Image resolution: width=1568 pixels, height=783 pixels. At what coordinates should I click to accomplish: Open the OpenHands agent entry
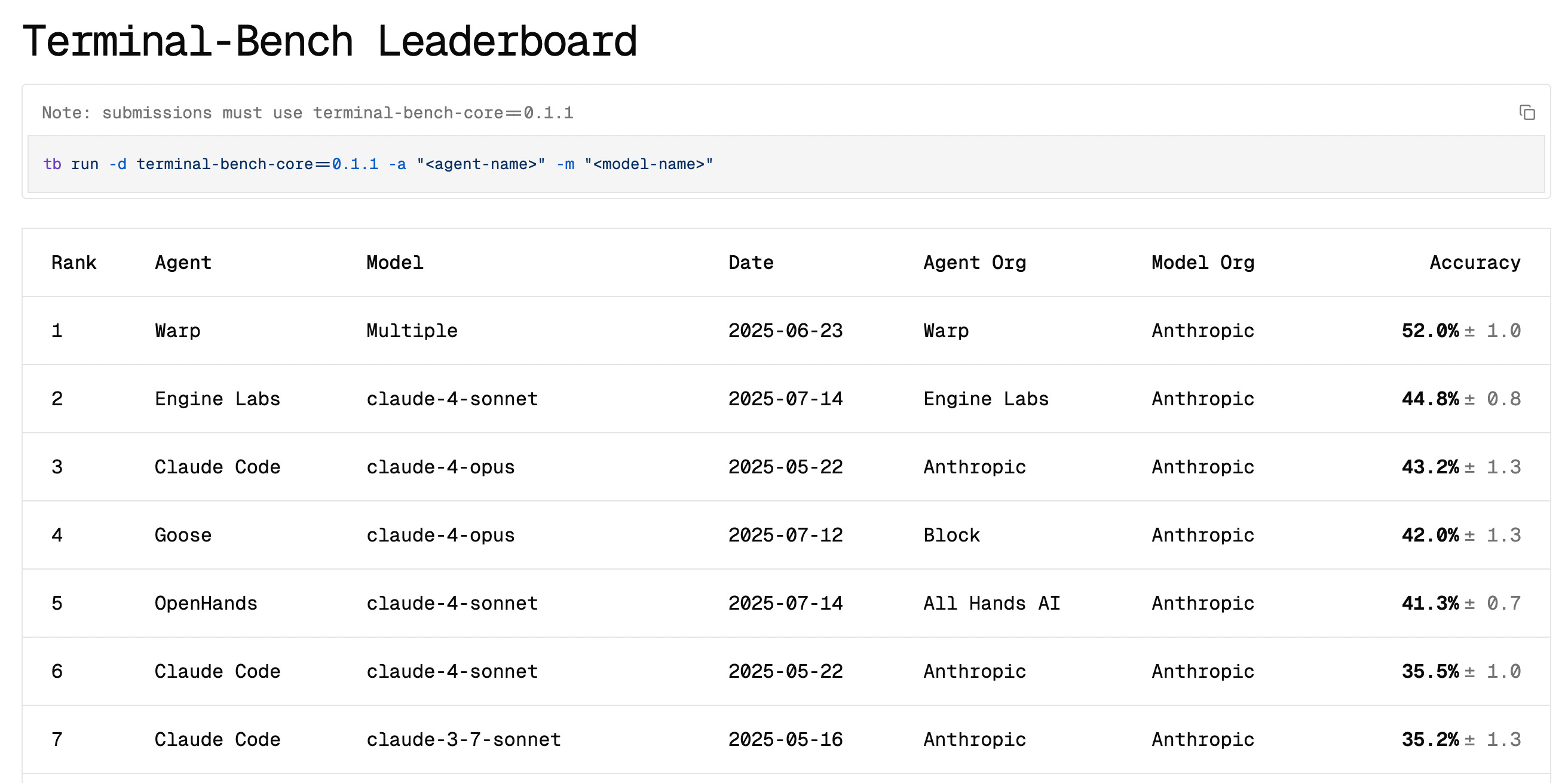pyautogui.click(x=206, y=603)
